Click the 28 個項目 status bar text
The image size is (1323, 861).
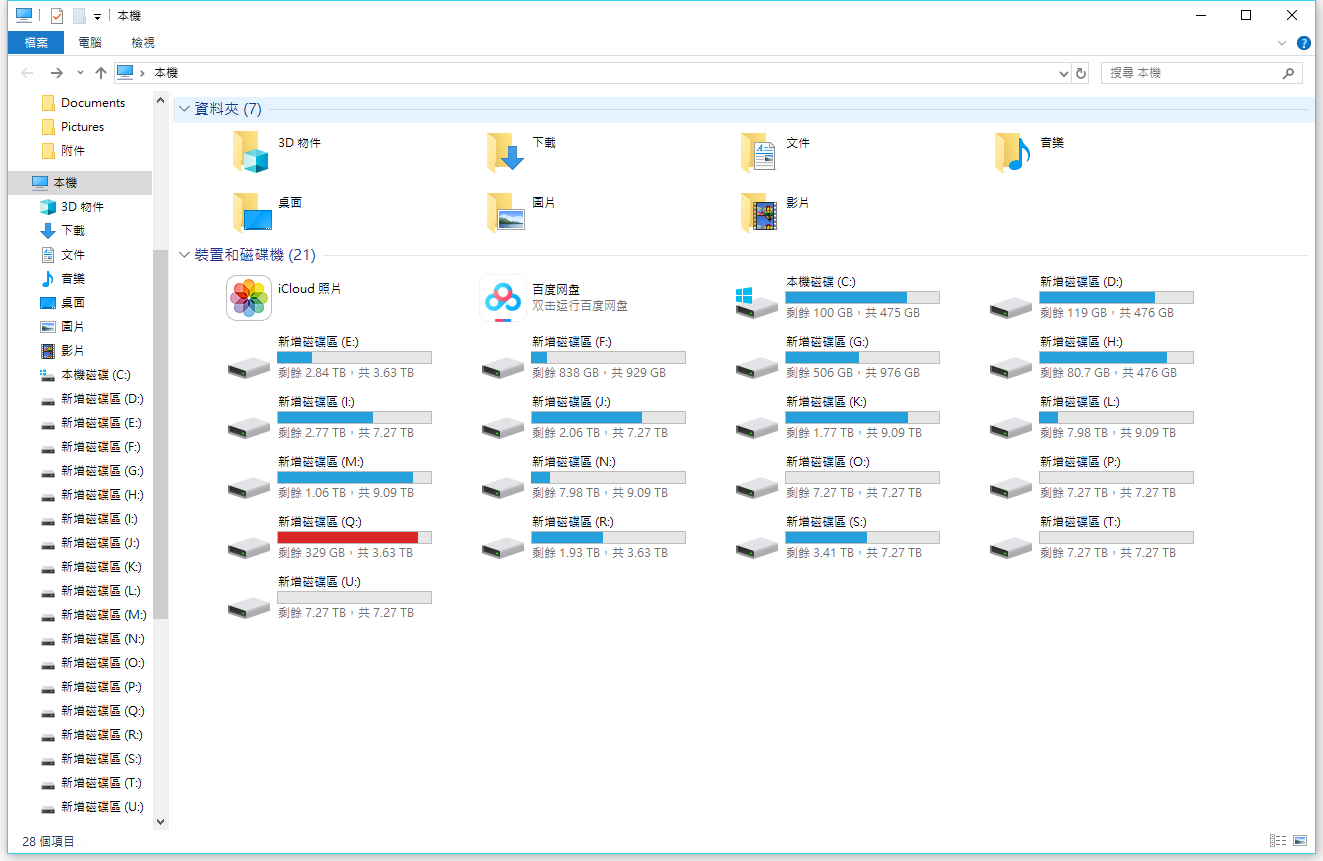pos(48,841)
